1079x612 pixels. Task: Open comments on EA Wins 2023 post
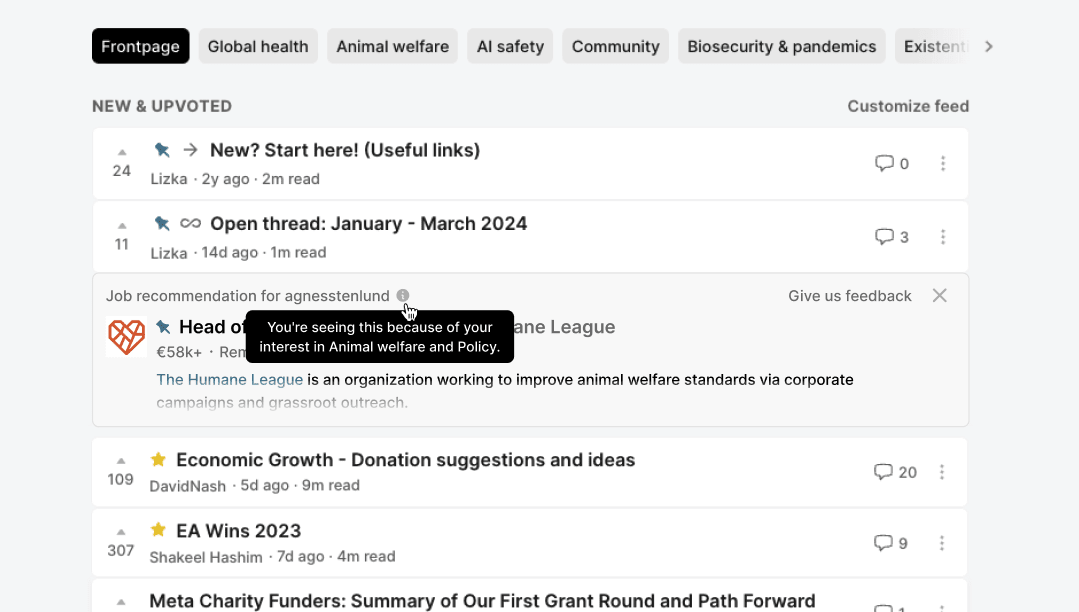pyautogui.click(x=883, y=543)
